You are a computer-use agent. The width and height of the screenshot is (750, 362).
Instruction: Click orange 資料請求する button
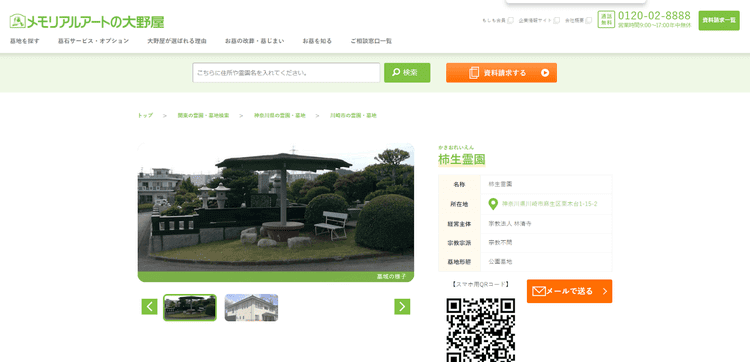[501, 73]
